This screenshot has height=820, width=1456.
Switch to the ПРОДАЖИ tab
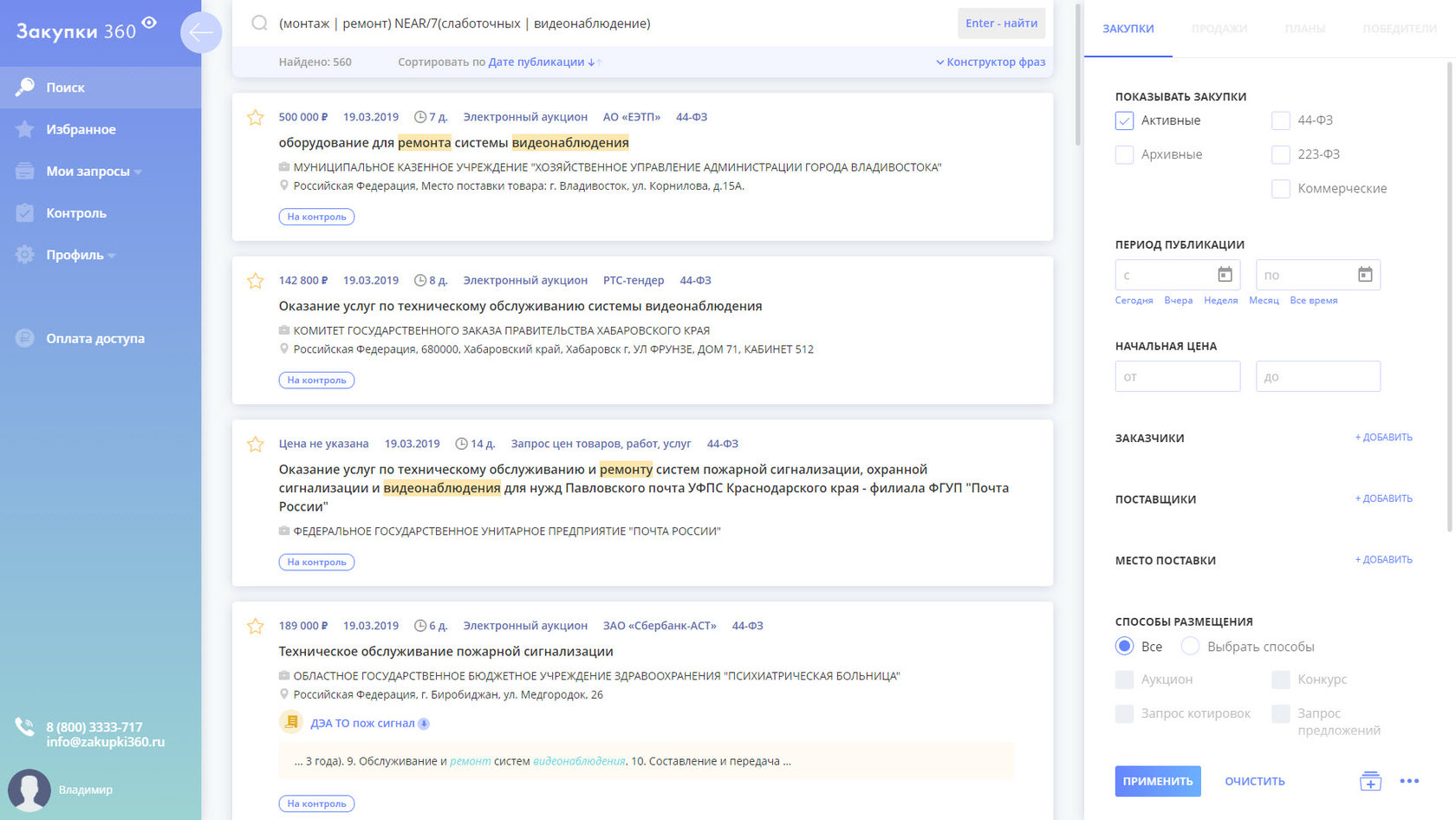click(1219, 29)
